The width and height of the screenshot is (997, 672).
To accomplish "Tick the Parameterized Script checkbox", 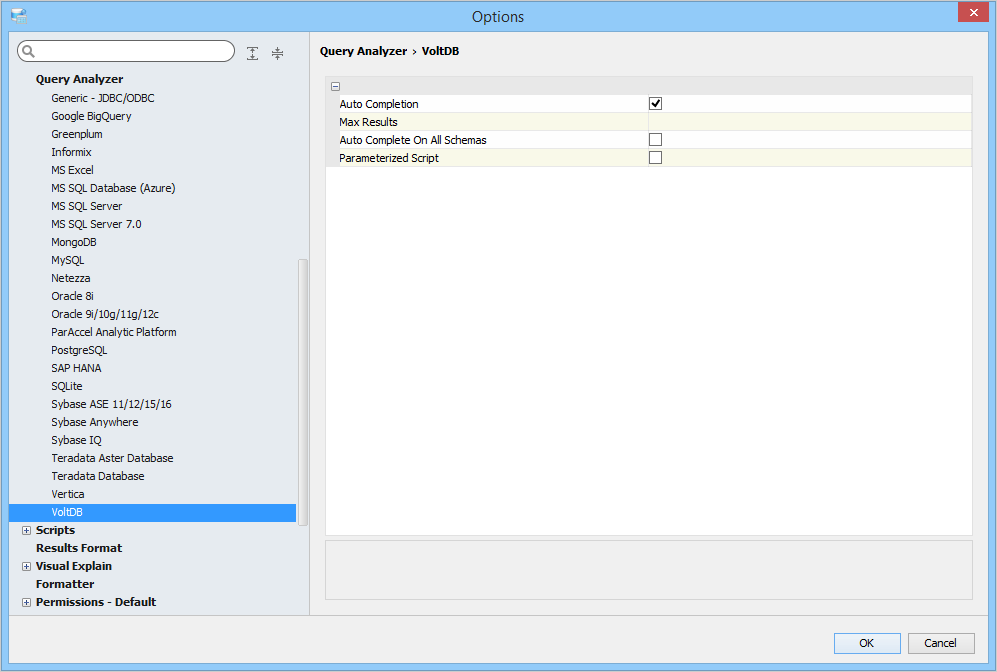I will 655,158.
